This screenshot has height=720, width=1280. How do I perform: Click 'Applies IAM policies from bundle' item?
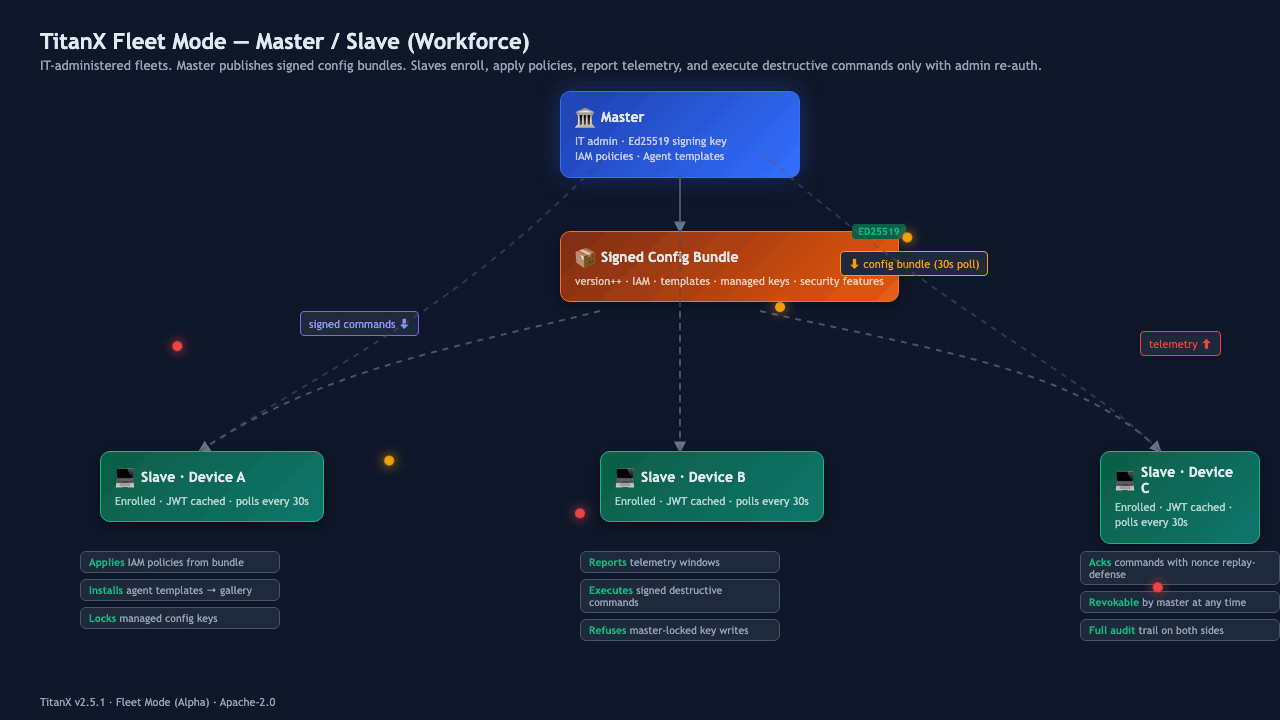(180, 562)
